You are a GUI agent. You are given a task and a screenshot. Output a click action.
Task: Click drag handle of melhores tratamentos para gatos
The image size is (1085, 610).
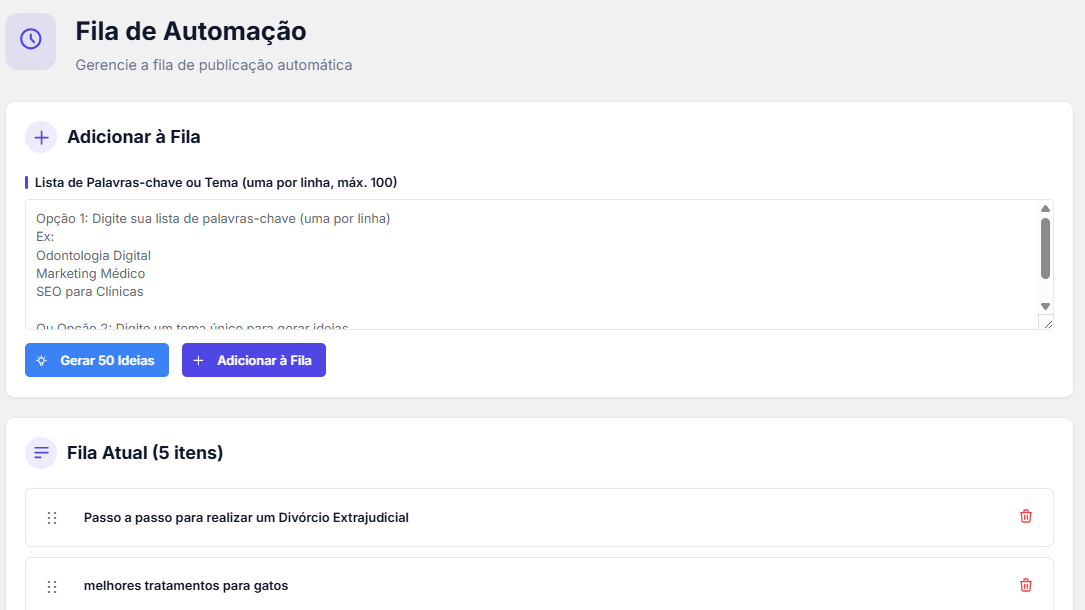(52, 586)
